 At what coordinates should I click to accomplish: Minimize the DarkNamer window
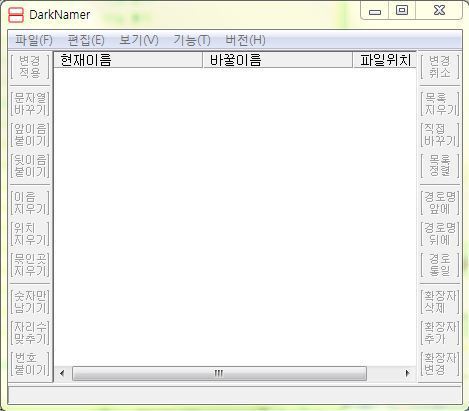[375, 11]
